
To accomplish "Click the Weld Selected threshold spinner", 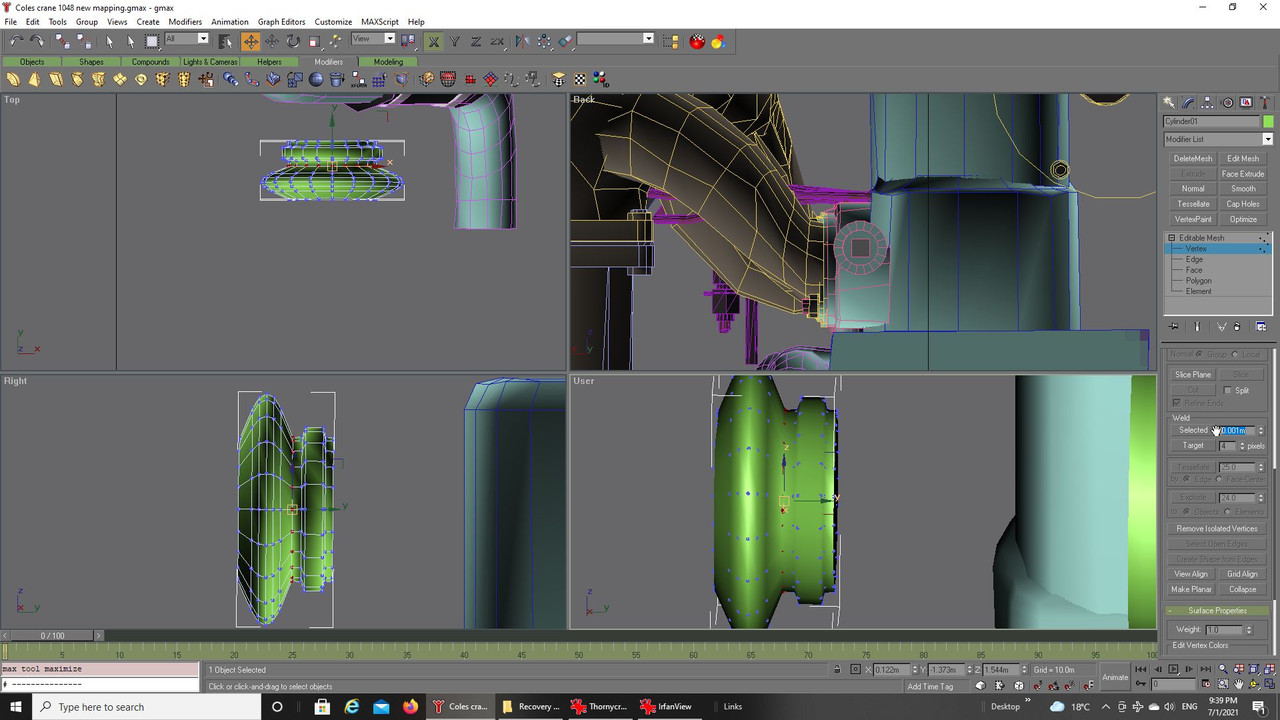I will coord(1260,430).
